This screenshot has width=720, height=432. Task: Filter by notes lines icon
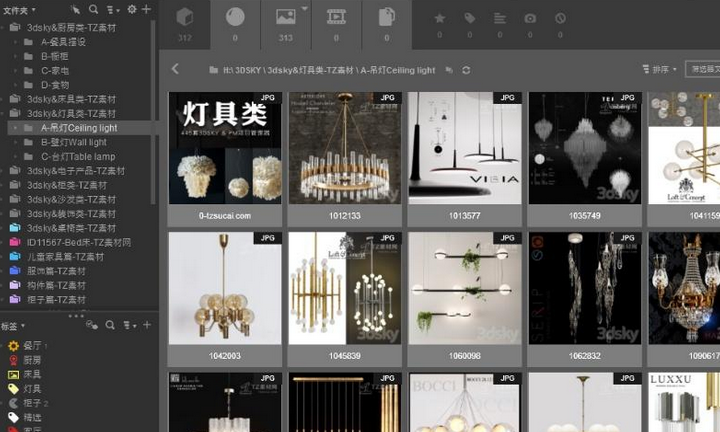click(x=500, y=18)
